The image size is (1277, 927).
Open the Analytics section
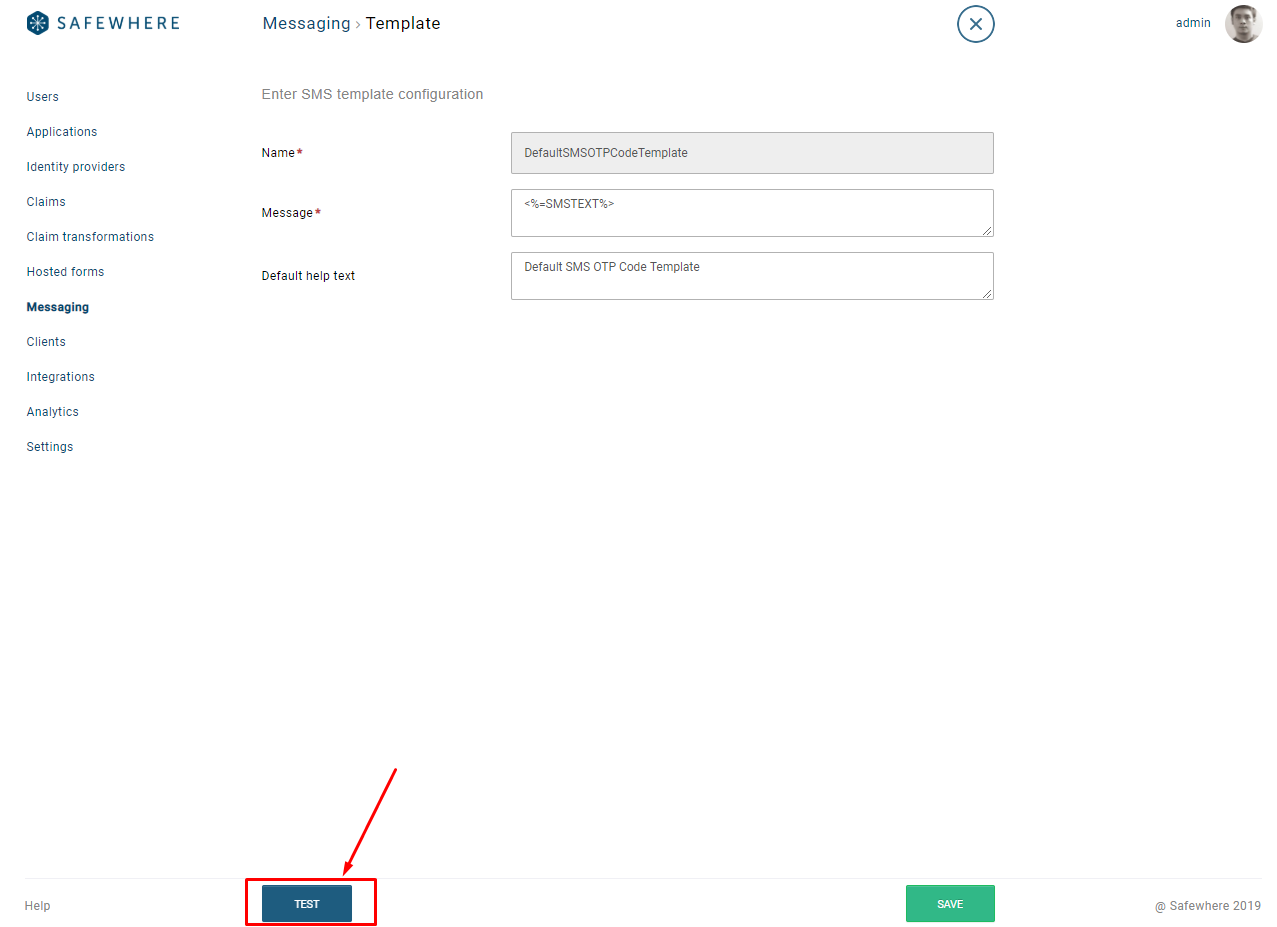pos(52,411)
